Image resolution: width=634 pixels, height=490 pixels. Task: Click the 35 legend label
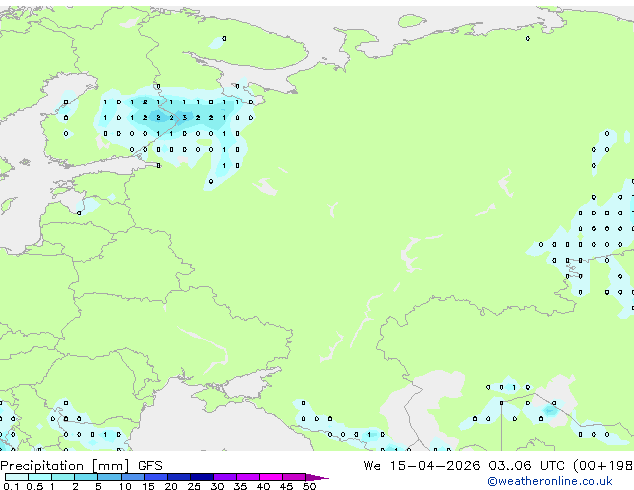(240, 486)
